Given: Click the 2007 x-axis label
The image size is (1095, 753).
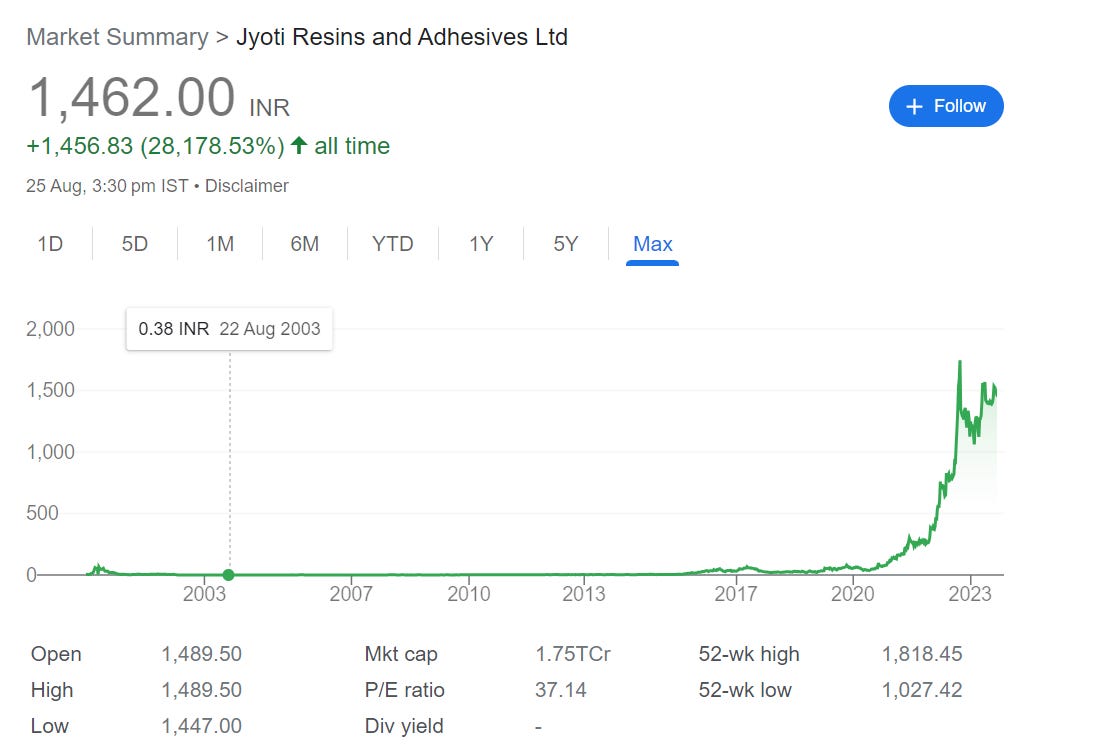Looking at the screenshot, I should [351, 594].
